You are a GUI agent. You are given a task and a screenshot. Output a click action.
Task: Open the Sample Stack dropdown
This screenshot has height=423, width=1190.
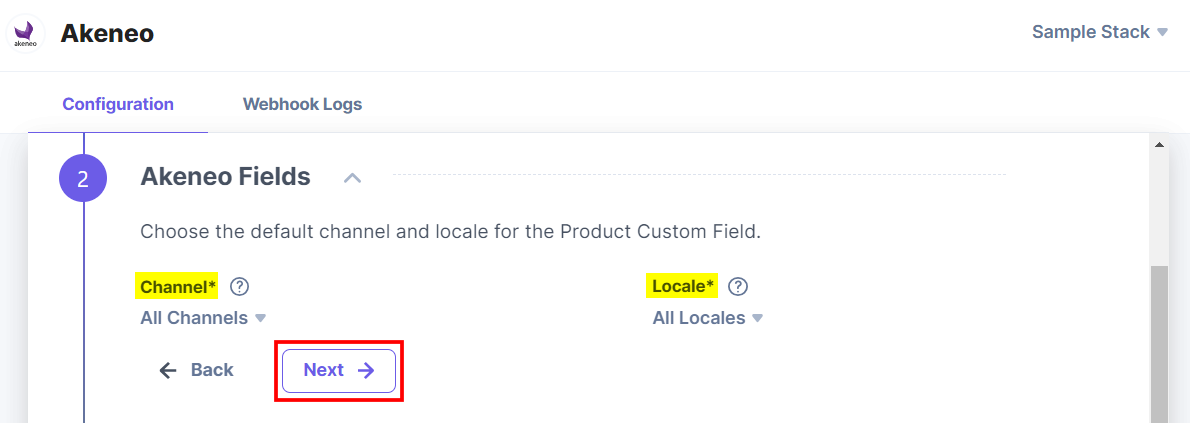1100,32
